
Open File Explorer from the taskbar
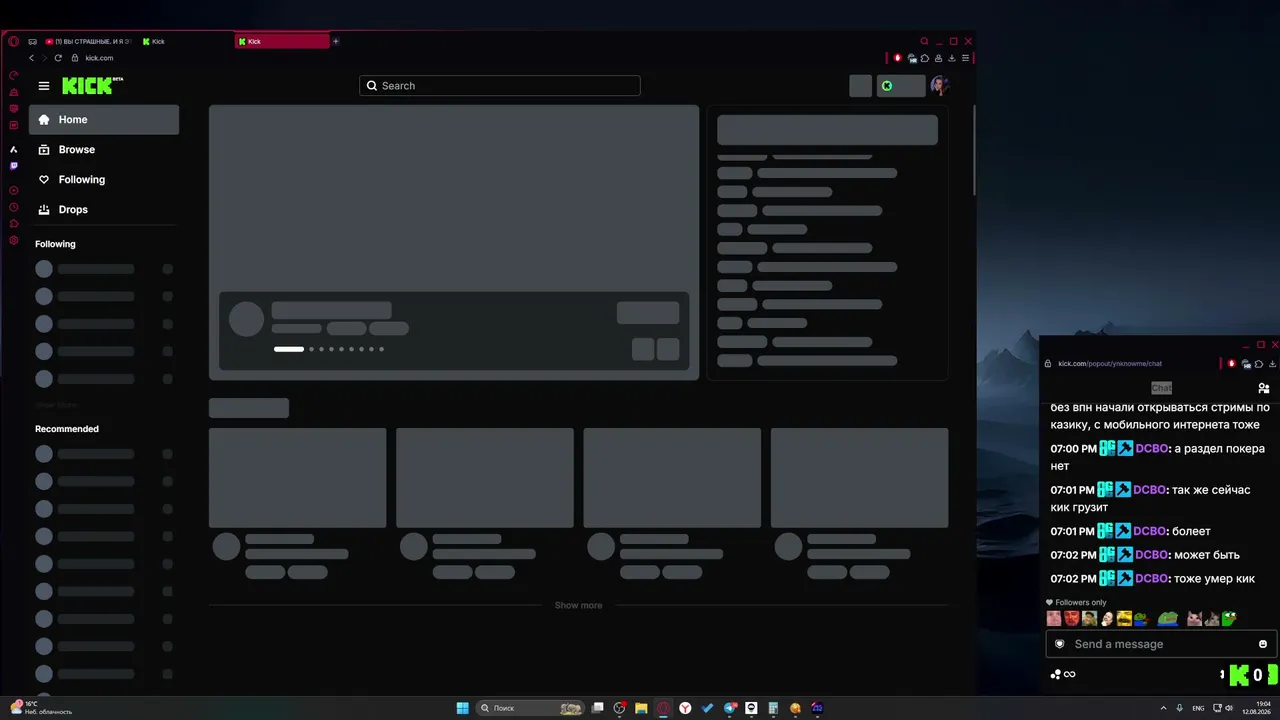(x=641, y=708)
